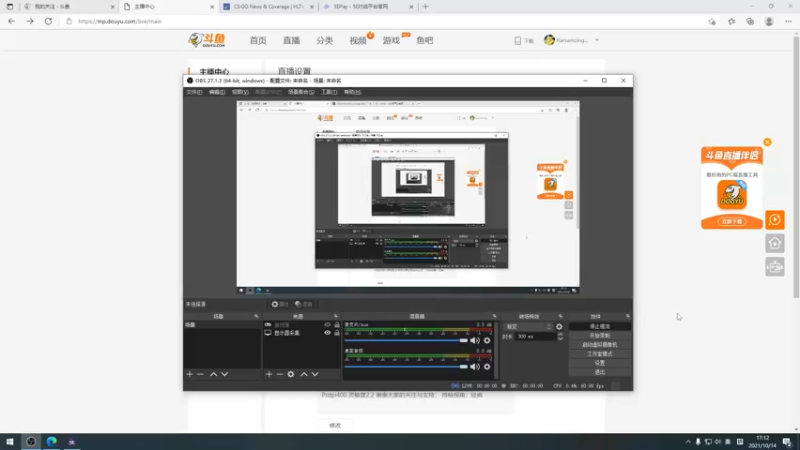Image resolution: width=800 pixels, height=450 pixels.
Task: Switch to 5EPlay browser tab
Action: point(367,7)
